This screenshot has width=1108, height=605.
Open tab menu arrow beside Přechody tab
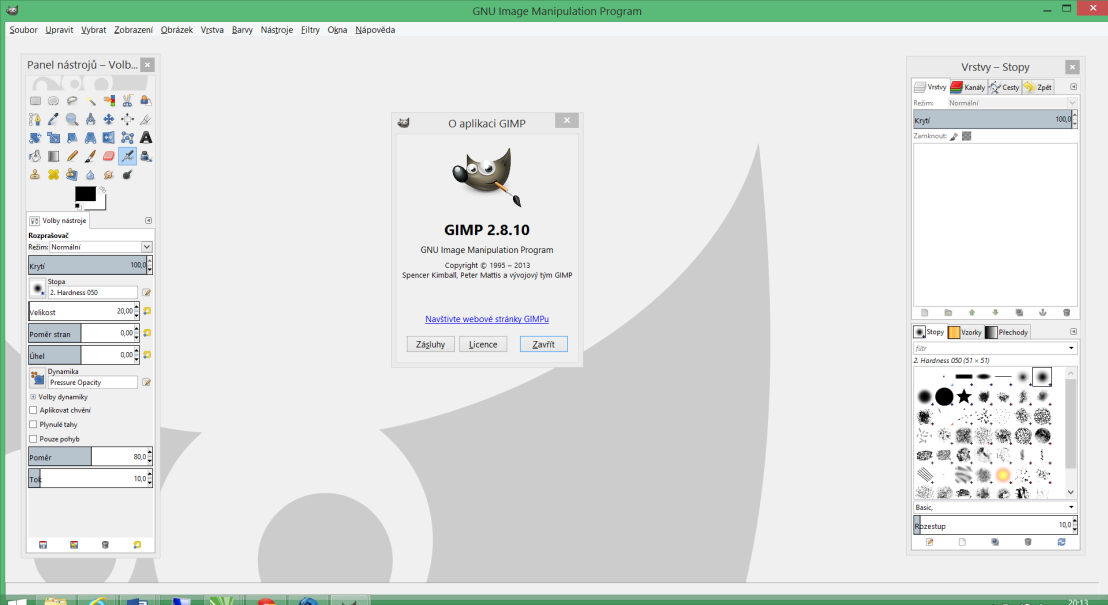[x=1073, y=331]
